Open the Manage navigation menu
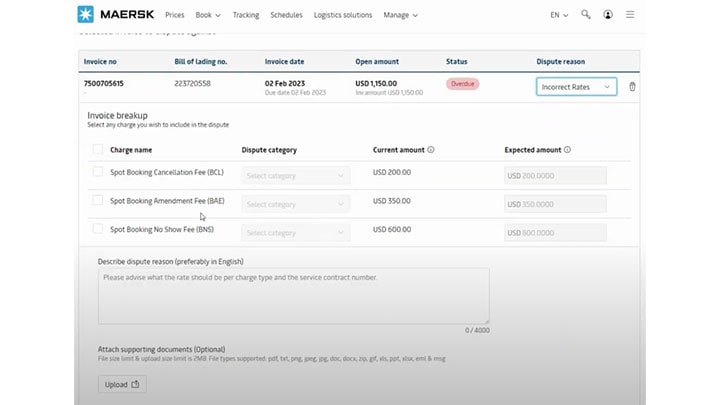Image resolution: width=720 pixels, height=405 pixels. point(400,16)
